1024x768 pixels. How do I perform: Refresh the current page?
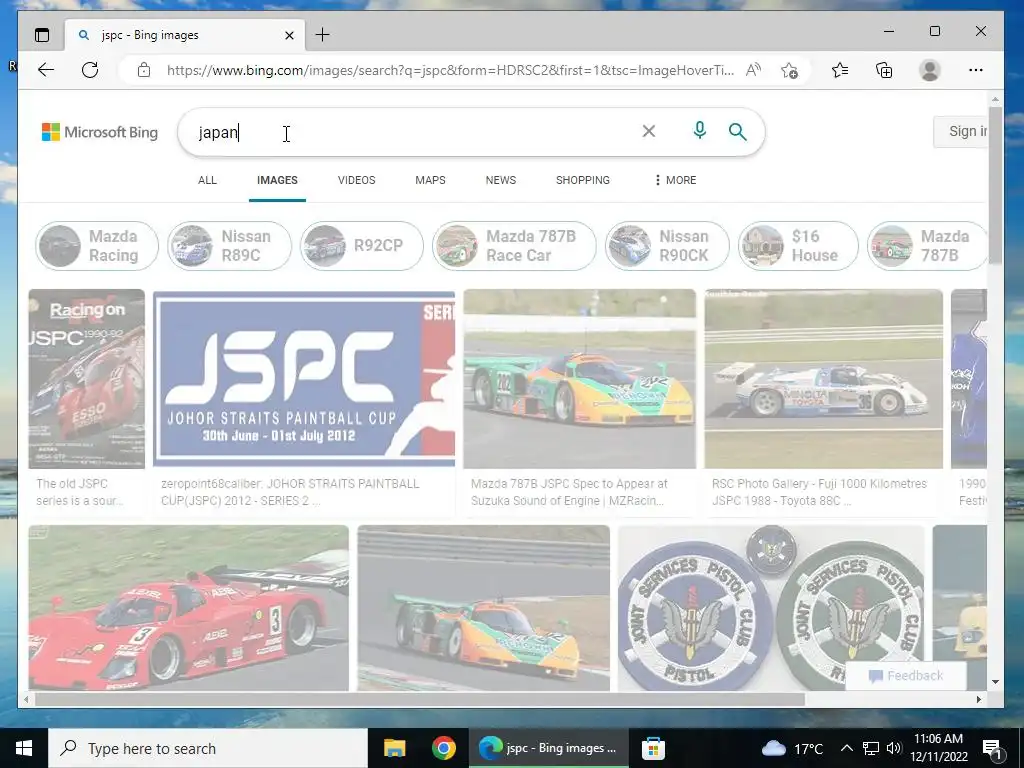pyautogui.click(x=90, y=70)
